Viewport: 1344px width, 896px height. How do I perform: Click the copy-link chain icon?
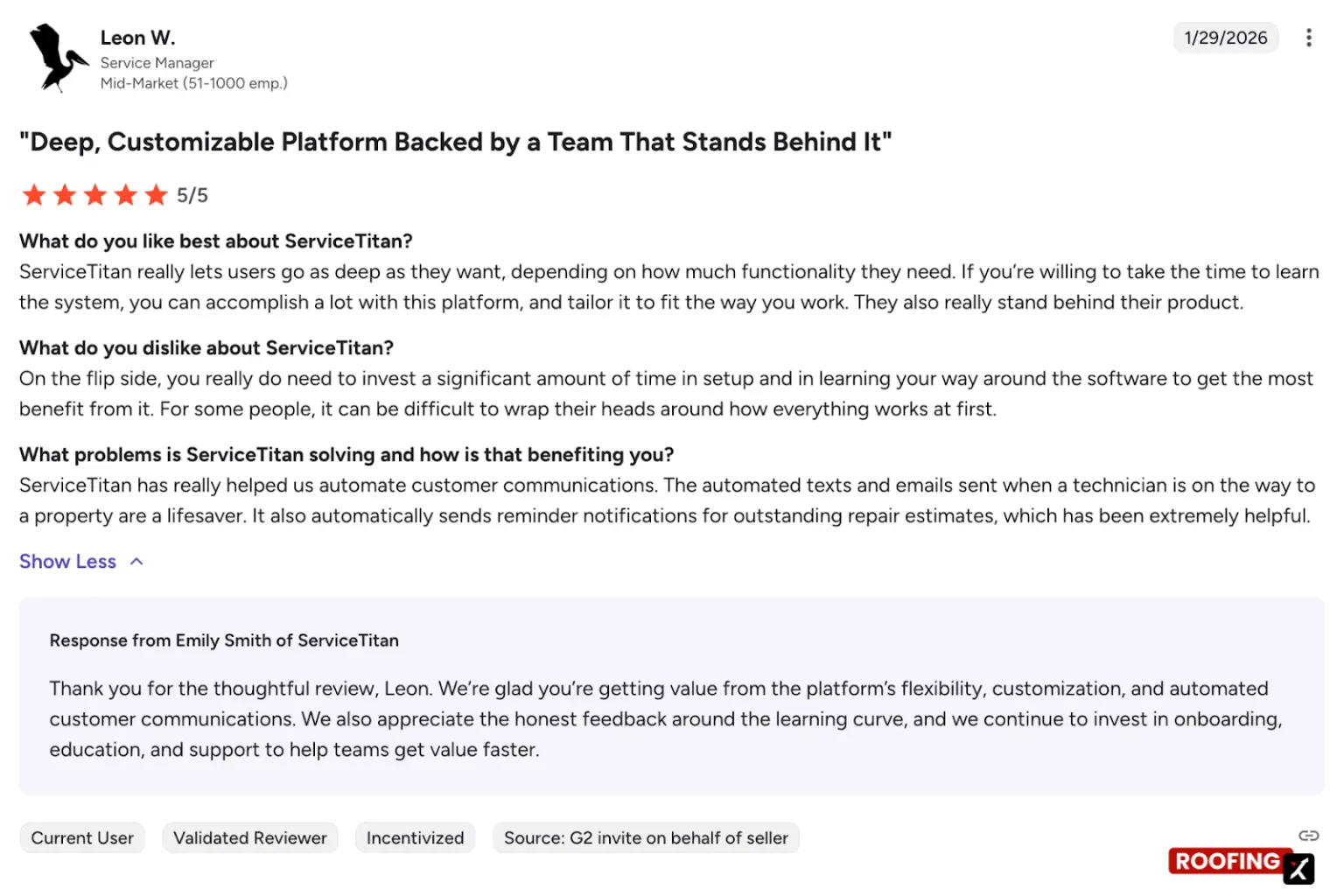tap(1308, 836)
